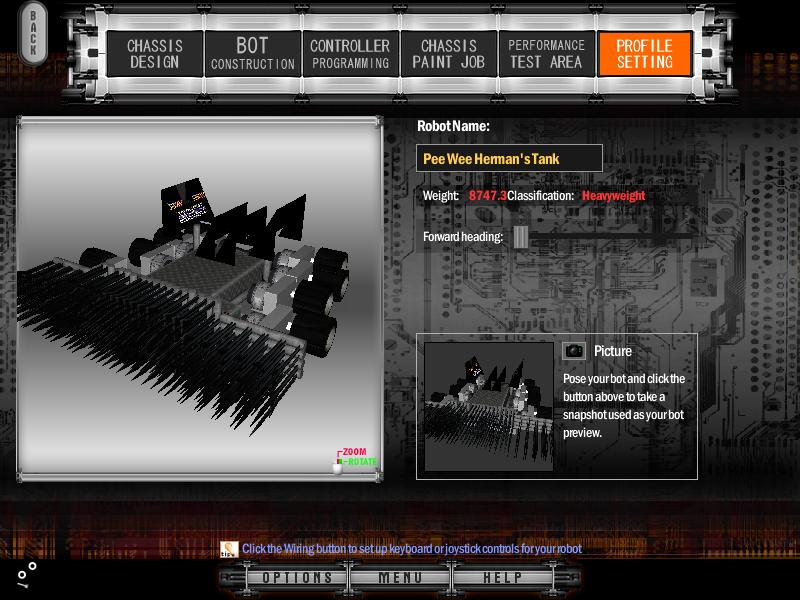Viewport: 800px width, 600px height.
Task: Open the Performance Test Area tab
Action: point(546,54)
